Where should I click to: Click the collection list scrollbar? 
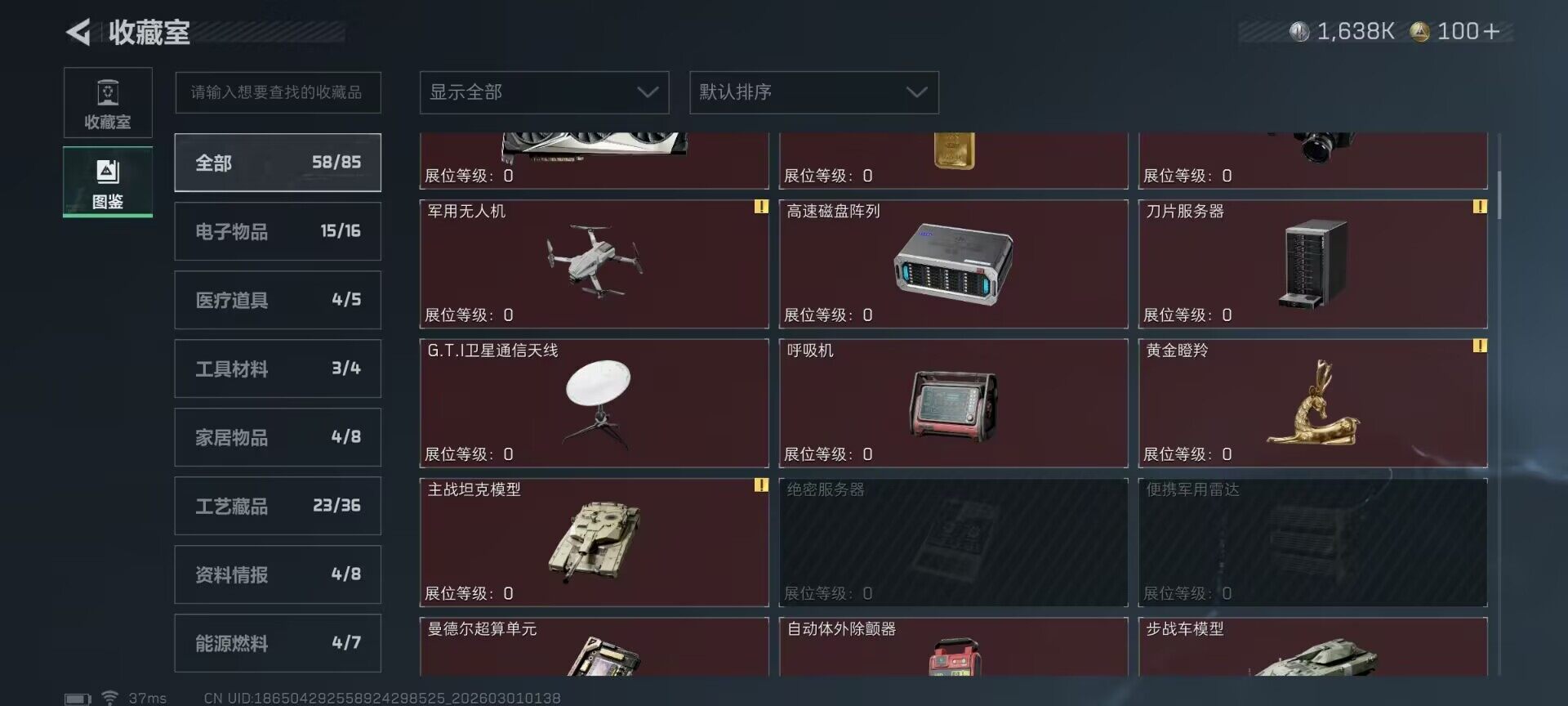pyautogui.click(x=1499, y=194)
